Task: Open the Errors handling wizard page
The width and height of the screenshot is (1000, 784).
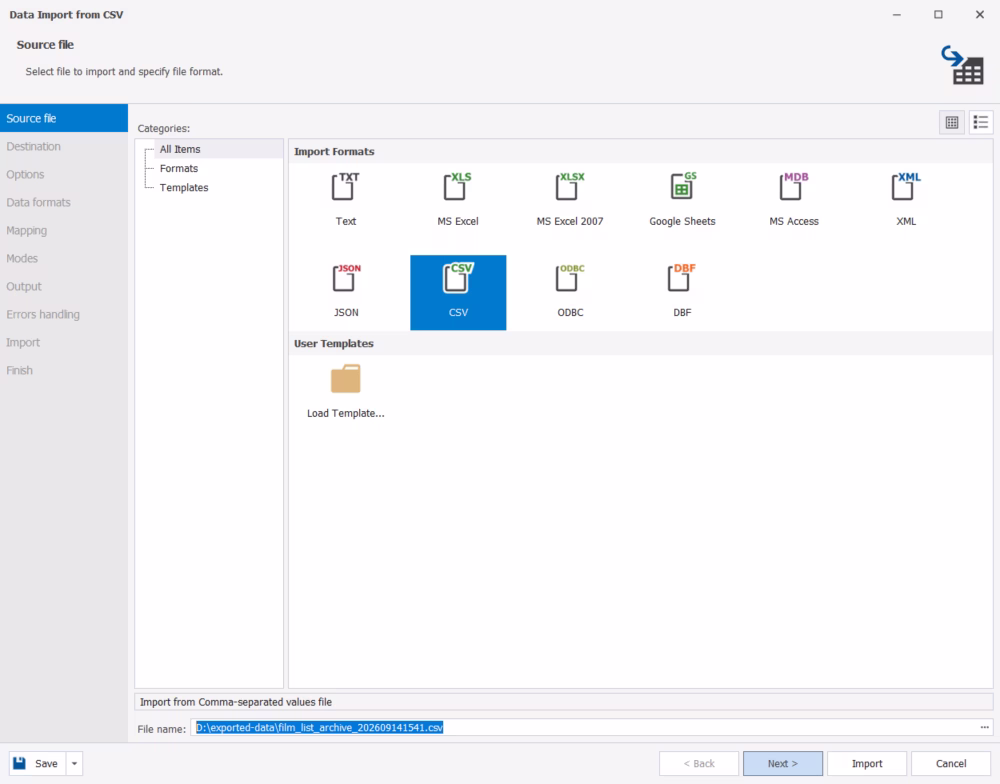Action: tap(64, 314)
